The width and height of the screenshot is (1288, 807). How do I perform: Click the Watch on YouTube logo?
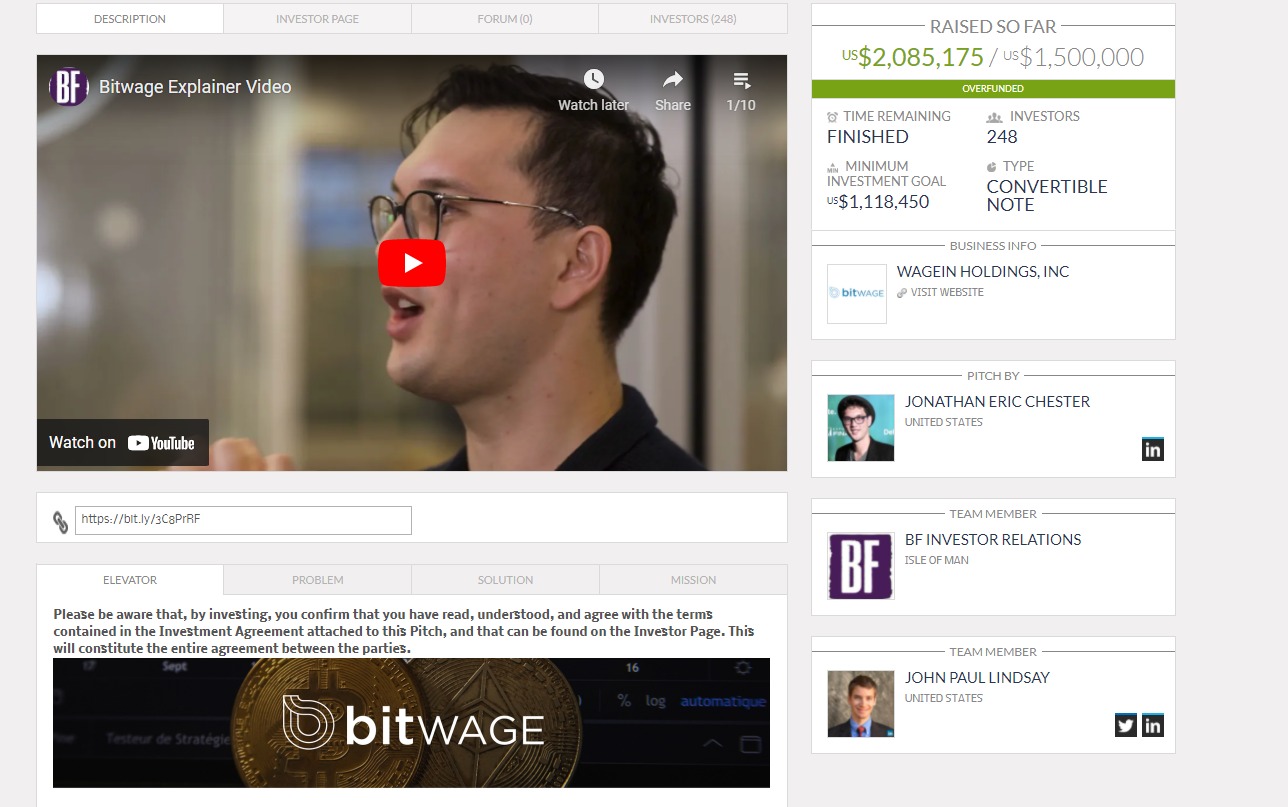122,442
